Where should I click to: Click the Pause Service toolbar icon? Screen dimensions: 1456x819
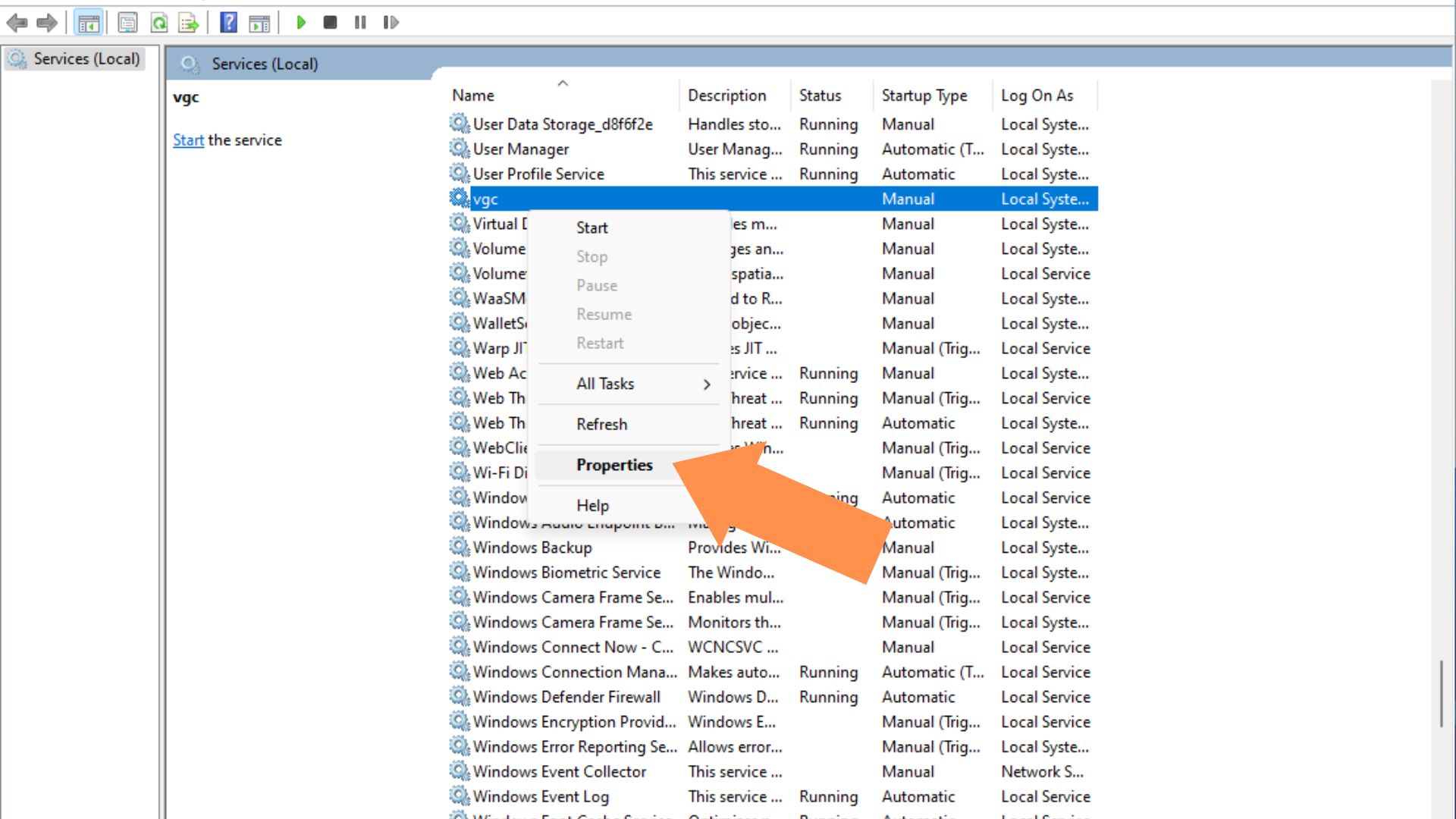pyautogui.click(x=360, y=23)
